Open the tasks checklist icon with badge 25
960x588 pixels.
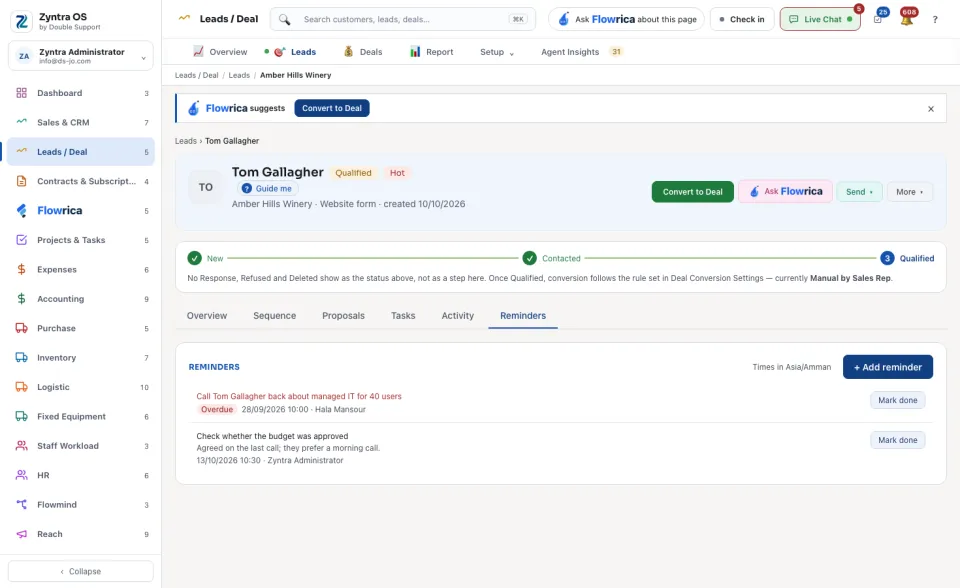click(x=878, y=20)
